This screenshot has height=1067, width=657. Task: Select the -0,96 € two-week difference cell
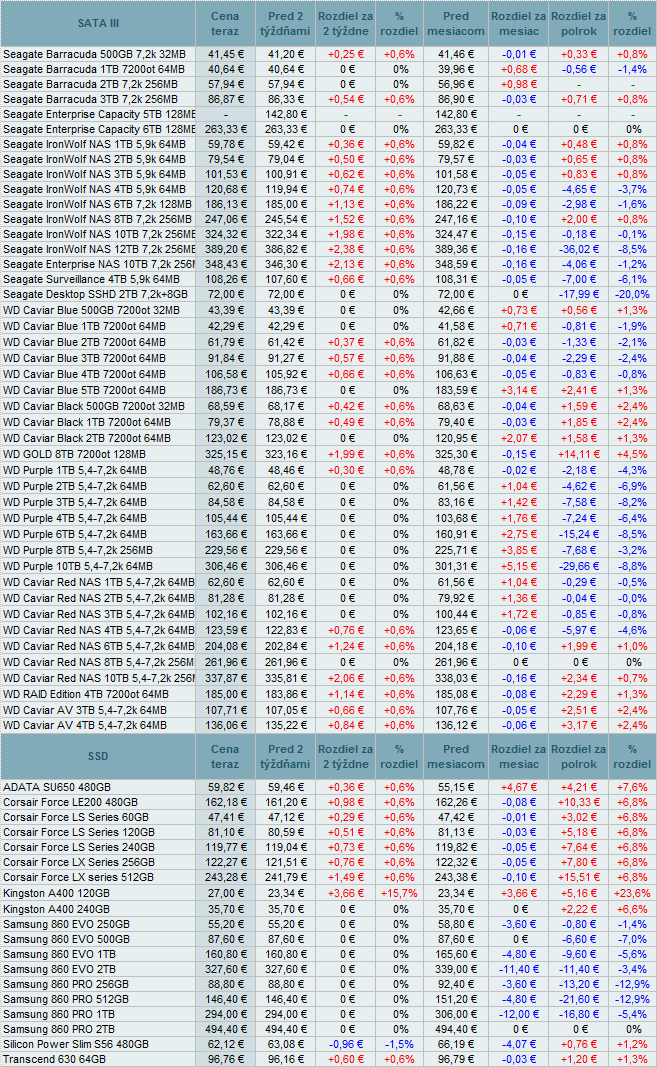346,1044
